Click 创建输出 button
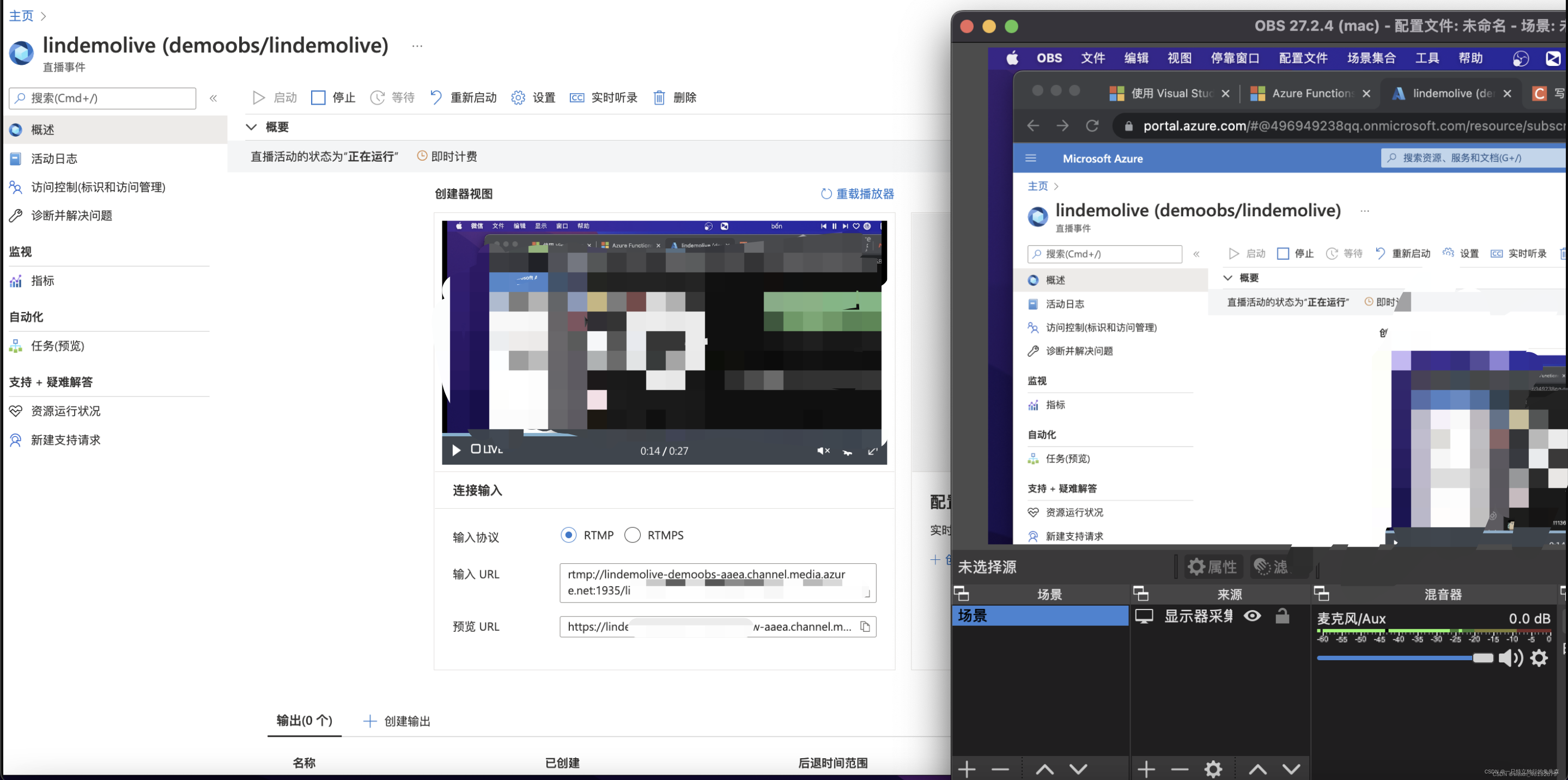The height and width of the screenshot is (780, 1568). coord(397,721)
